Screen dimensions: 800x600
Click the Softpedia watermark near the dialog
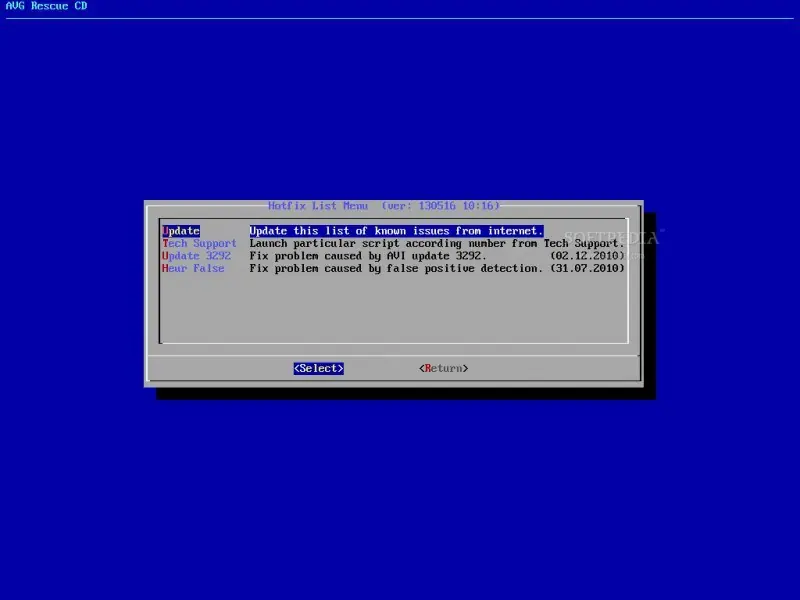[x=612, y=238]
